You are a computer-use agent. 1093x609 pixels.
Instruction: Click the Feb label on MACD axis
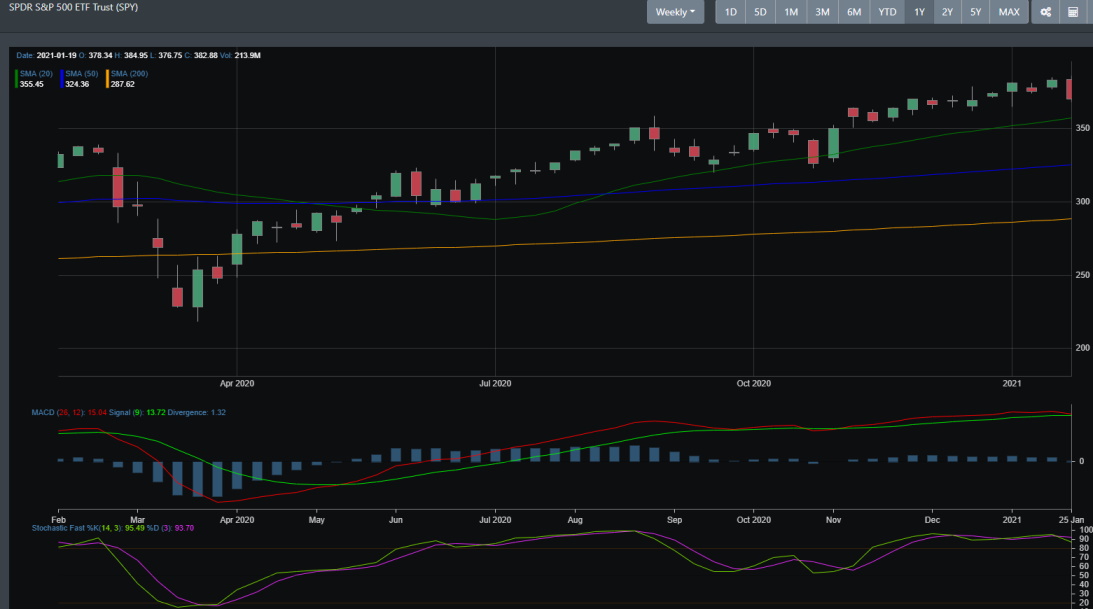pyautogui.click(x=59, y=520)
